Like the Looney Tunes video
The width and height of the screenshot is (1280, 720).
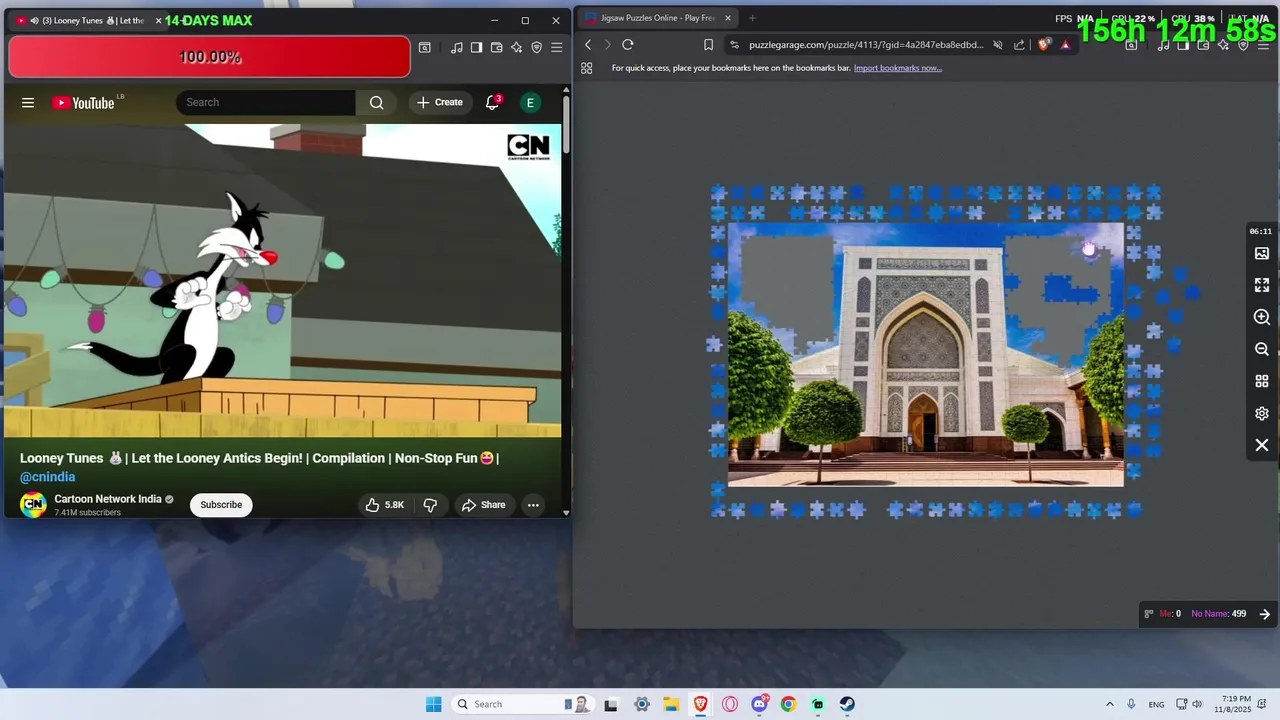(384, 505)
